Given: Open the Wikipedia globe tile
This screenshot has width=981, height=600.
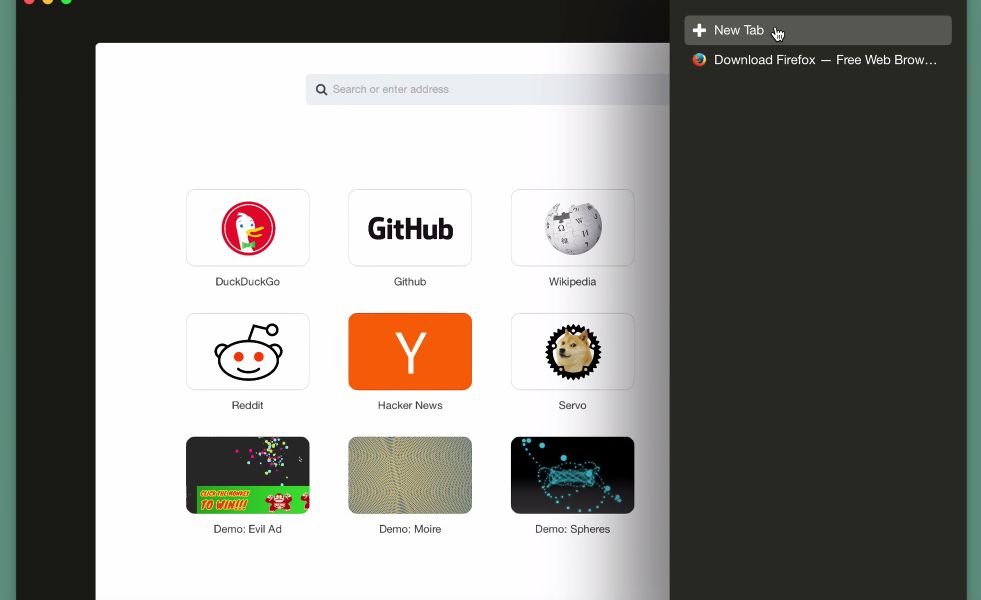Looking at the screenshot, I should pos(572,228).
